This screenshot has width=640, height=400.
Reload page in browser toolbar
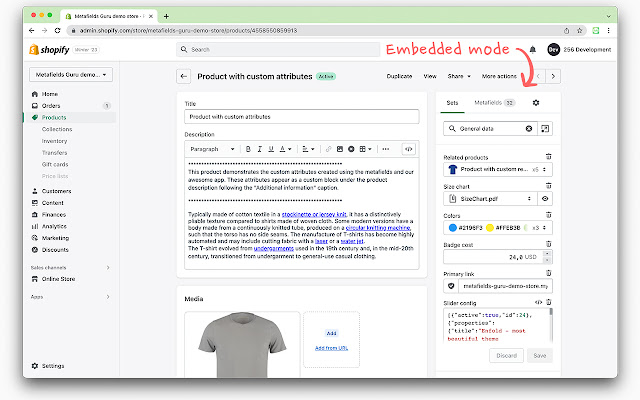(58, 31)
